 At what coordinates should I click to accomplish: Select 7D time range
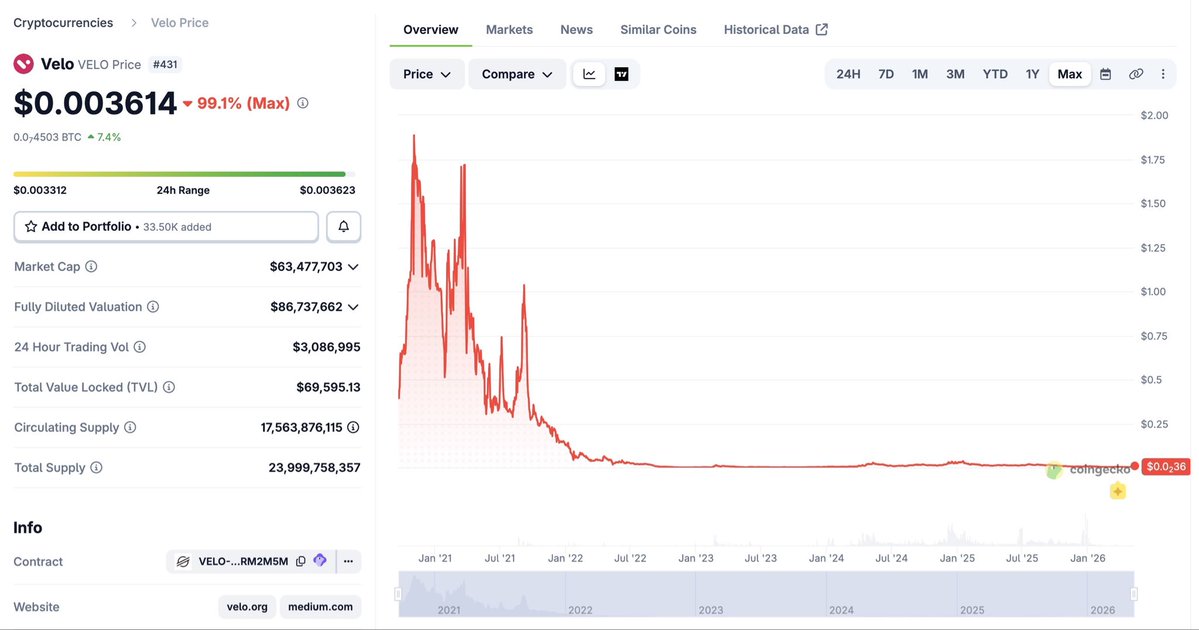(885, 74)
